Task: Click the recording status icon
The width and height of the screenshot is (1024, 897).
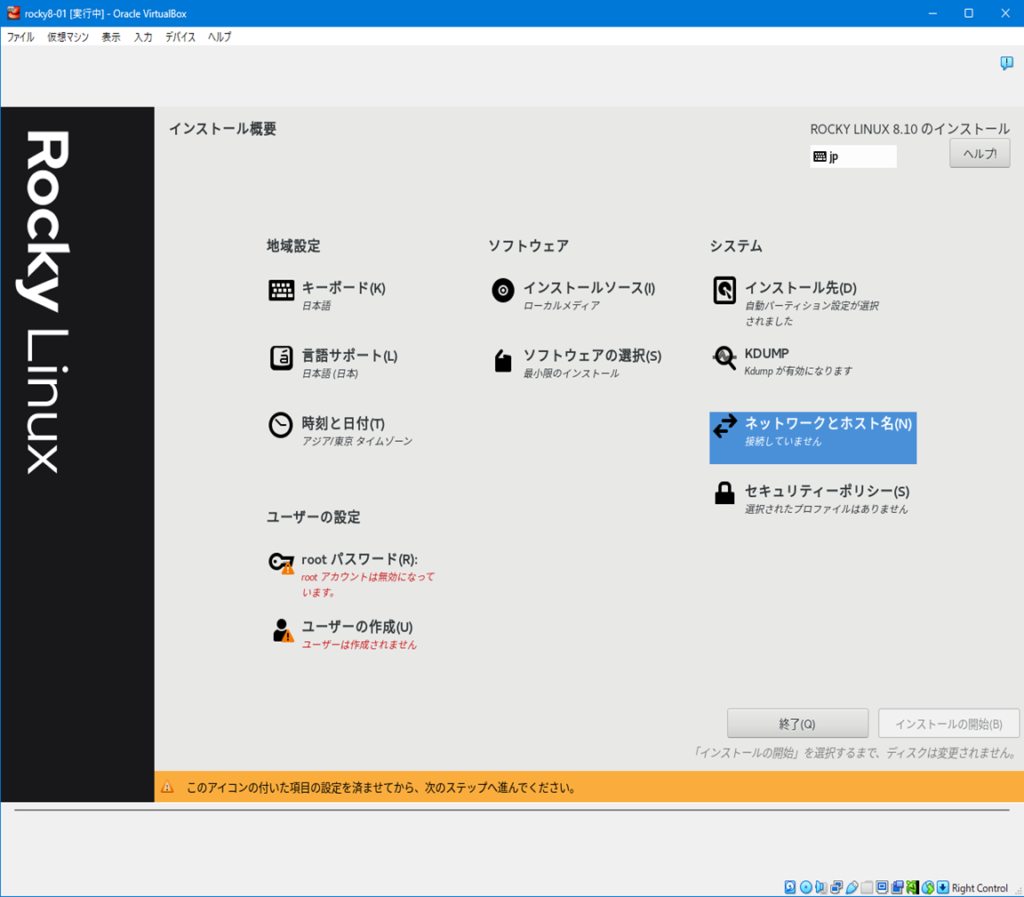Action: (897, 887)
